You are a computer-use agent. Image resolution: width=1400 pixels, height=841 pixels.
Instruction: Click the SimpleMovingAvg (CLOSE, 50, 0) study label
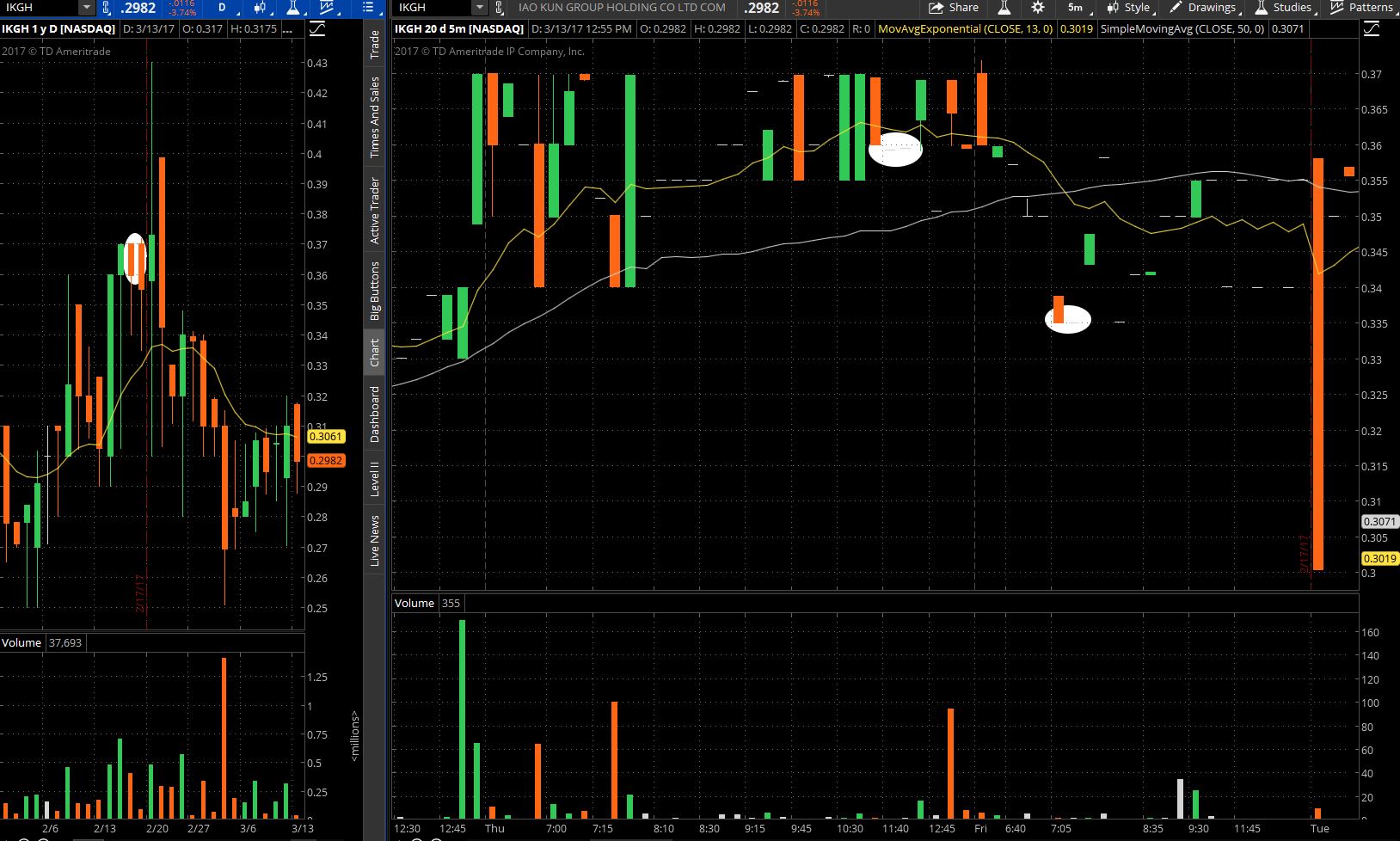pyautogui.click(x=1182, y=28)
